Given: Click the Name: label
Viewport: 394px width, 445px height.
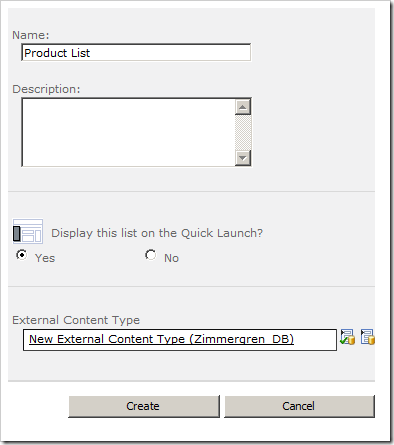Looking at the screenshot, I should click(x=31, y=35).
